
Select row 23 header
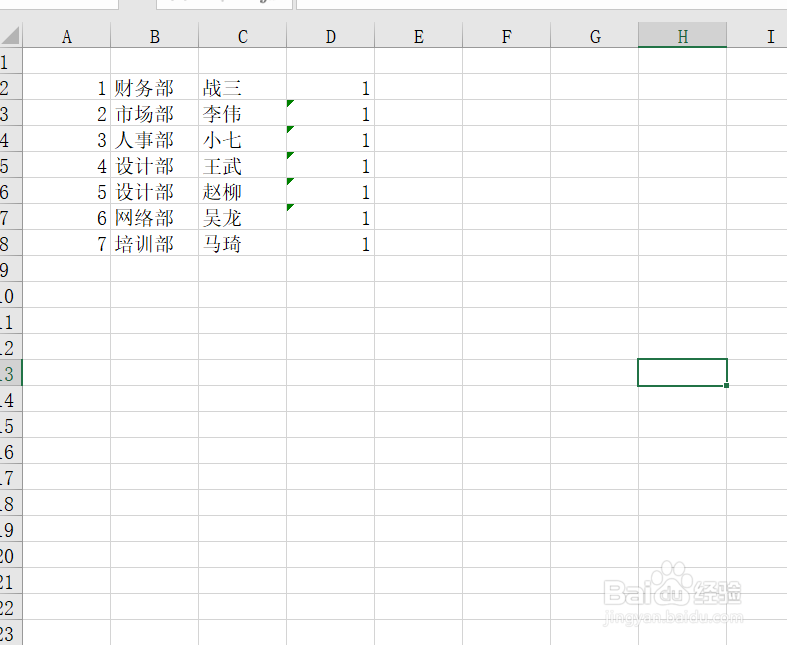point(11,632)
